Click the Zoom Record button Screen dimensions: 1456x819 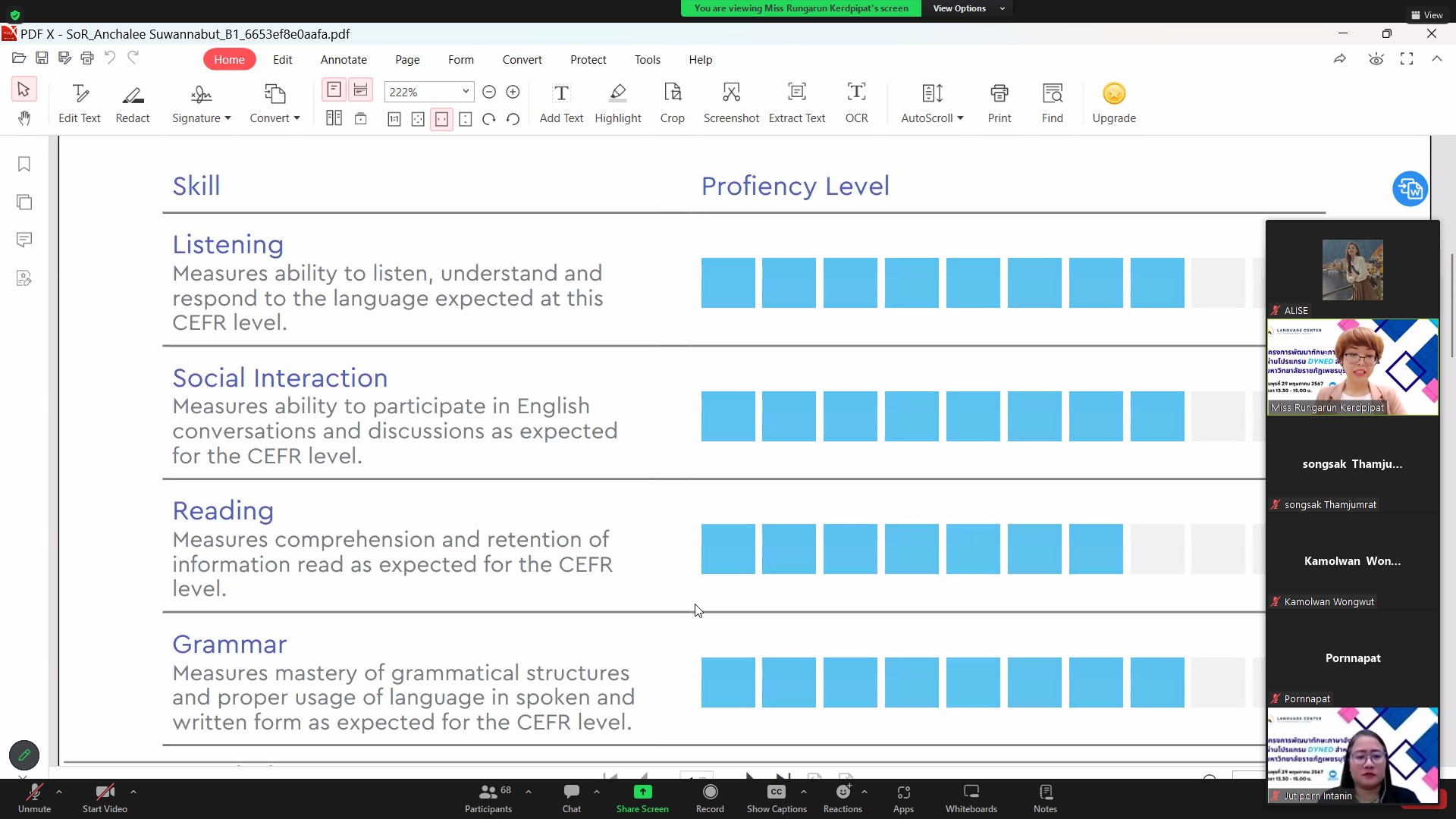click(x=710, y=798)
